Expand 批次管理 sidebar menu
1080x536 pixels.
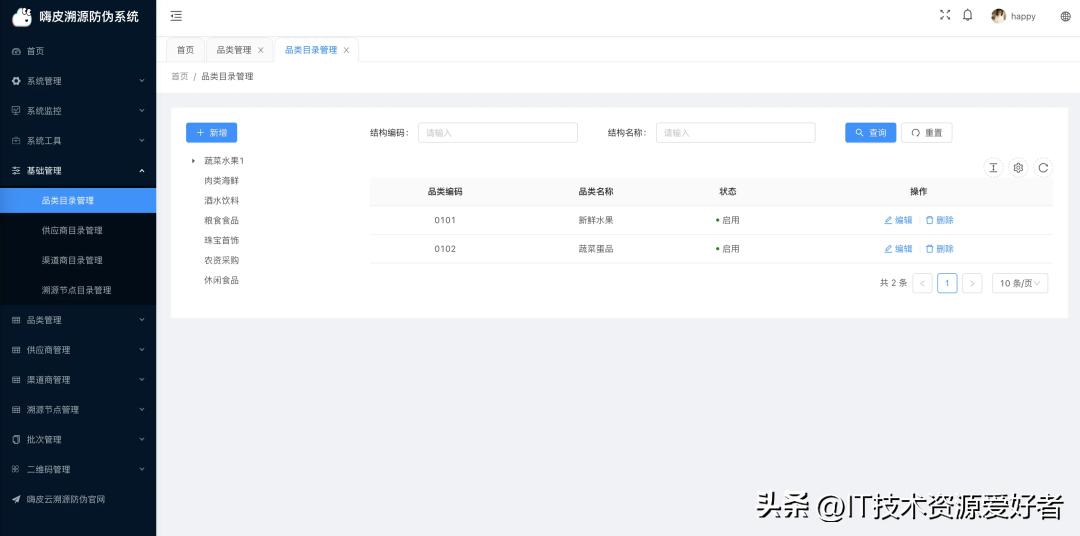click(x=78, y=440)
